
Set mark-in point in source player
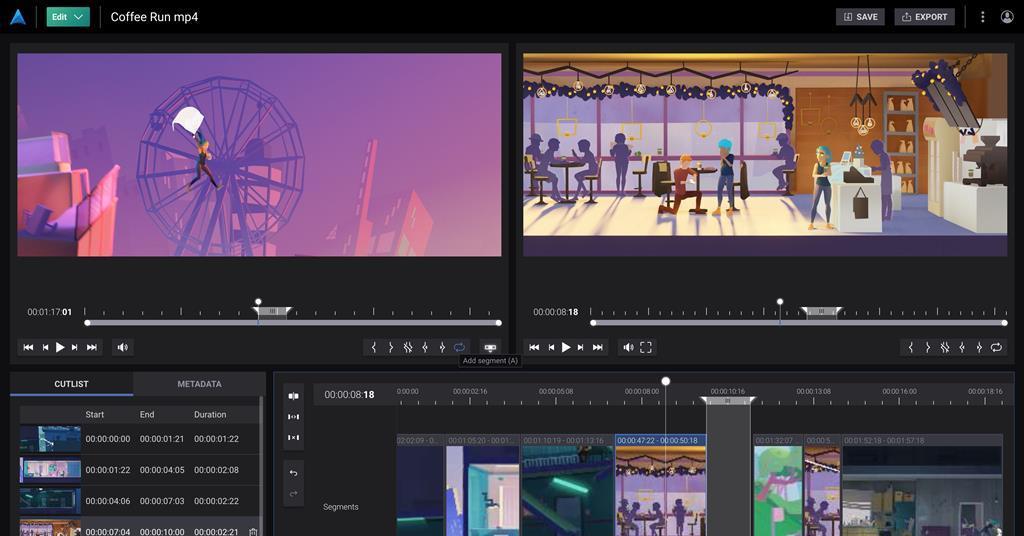(374, 347)
